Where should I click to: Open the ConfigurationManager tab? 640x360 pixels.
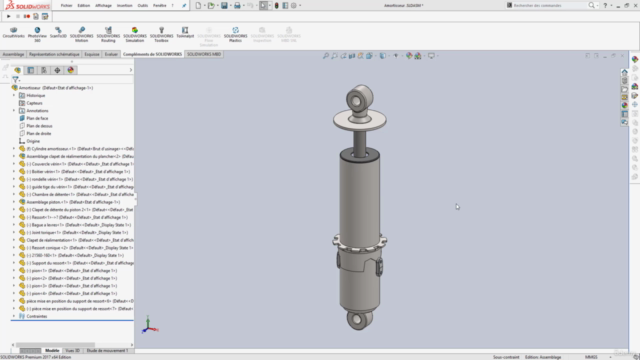point(44,70)
